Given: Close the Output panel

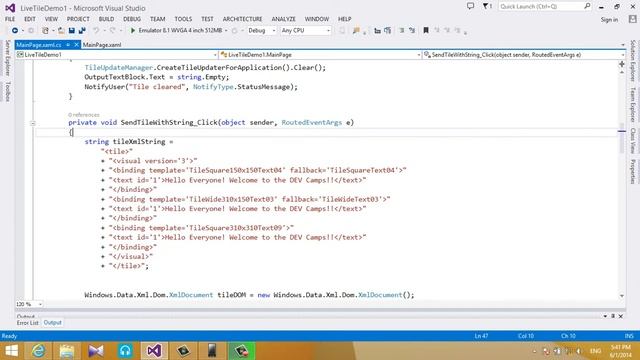Looking at the screenshot, I should point(620,316).
